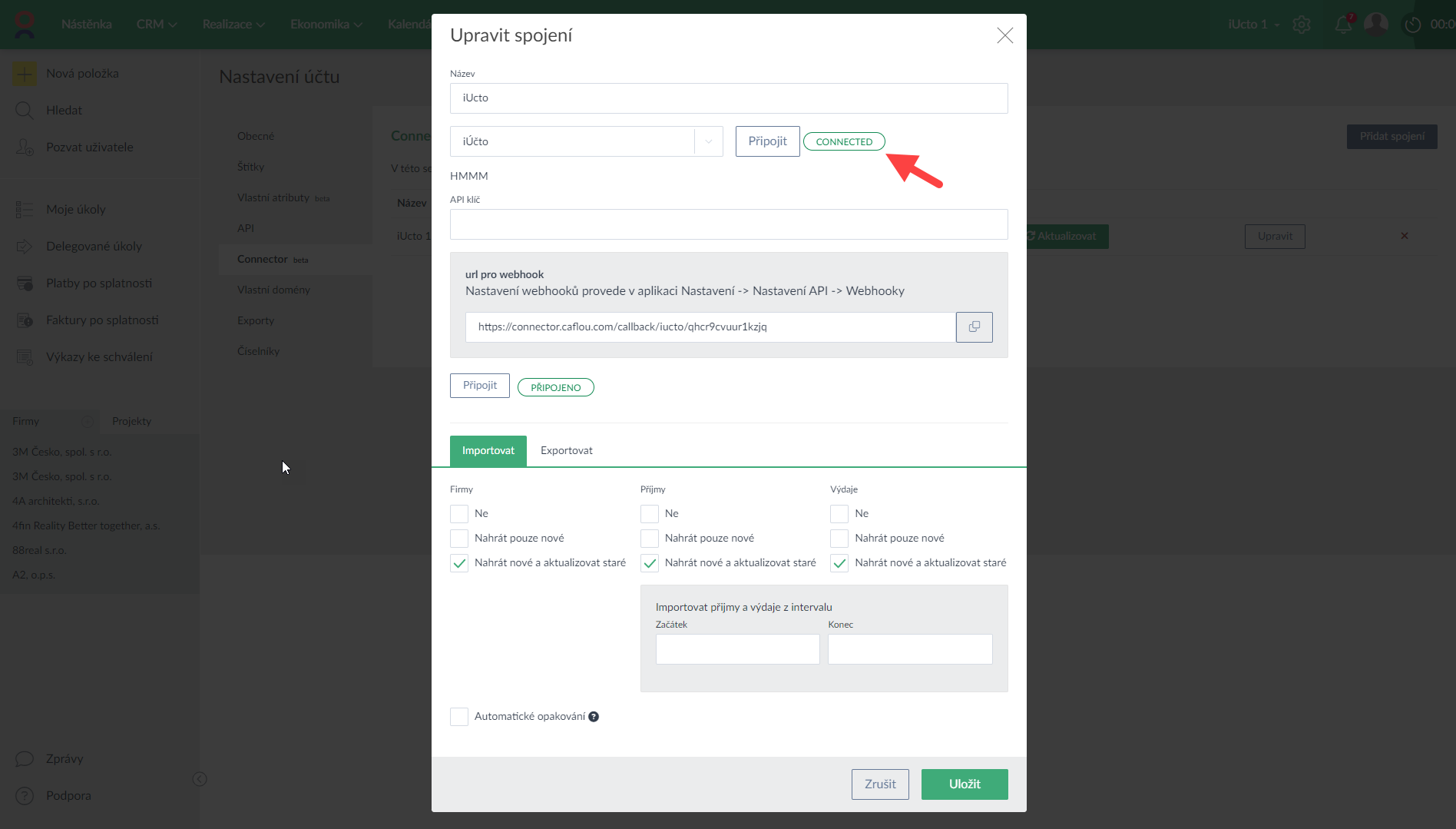Open the CRM menu dropdown
The image size is (1456, 829).
[x=156, y=25]
